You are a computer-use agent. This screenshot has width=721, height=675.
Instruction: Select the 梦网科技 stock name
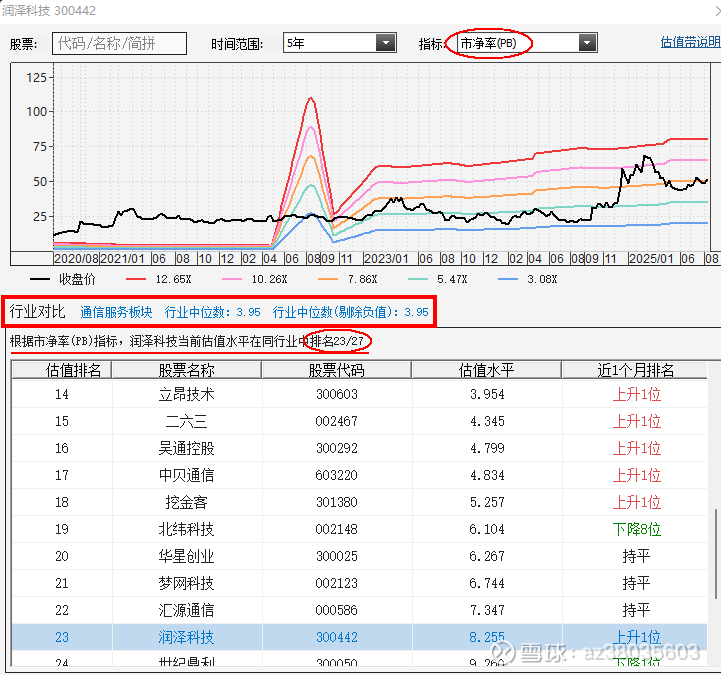(x=187, y=583)
